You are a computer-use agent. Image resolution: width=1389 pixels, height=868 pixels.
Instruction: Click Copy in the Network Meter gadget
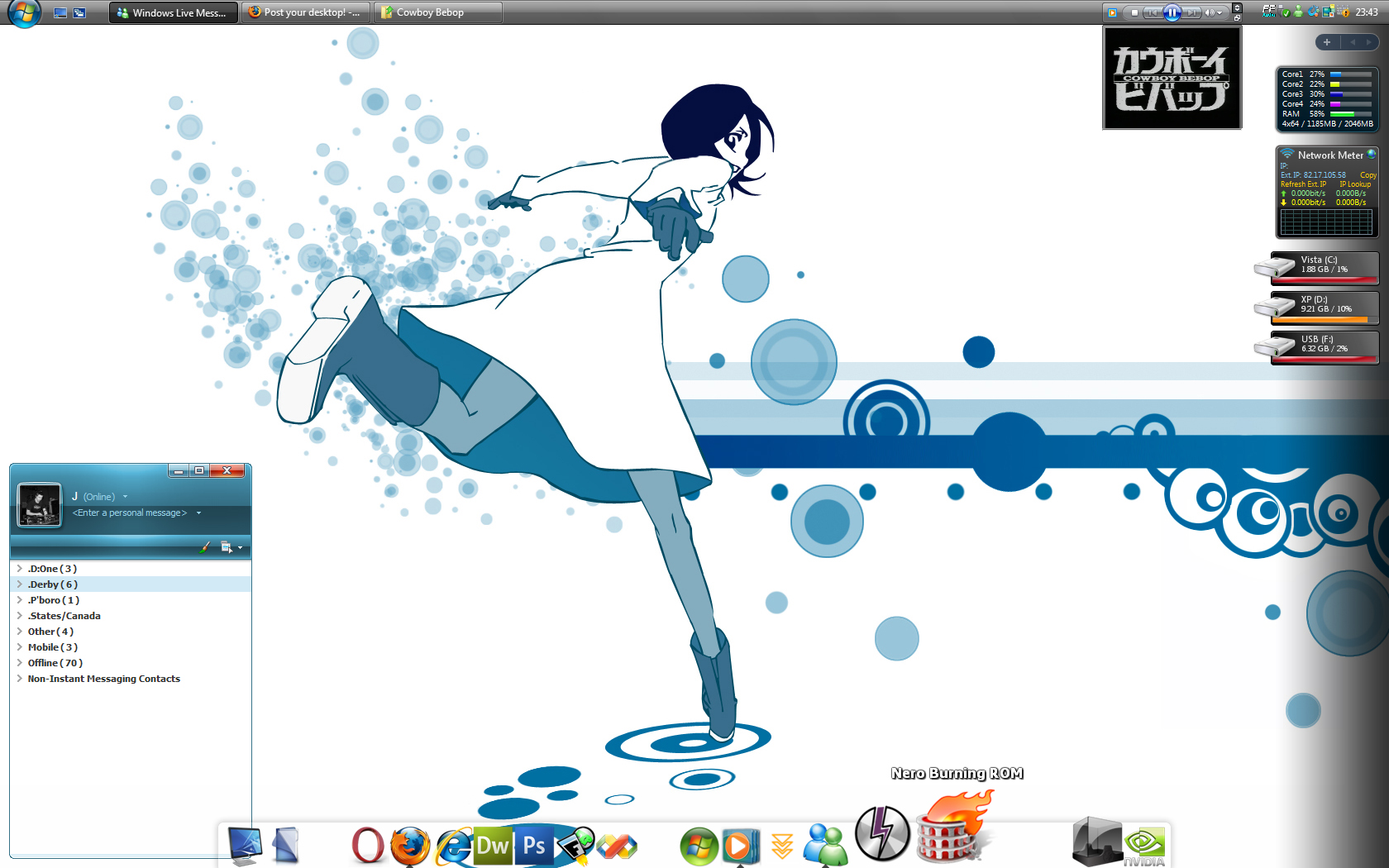(1368, 175)
